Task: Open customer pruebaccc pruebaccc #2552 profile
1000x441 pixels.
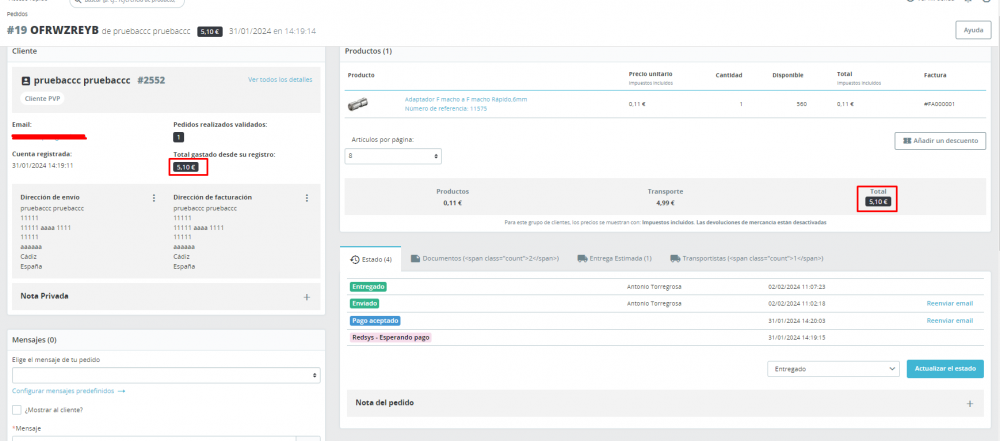Action: tap(99, 81)
